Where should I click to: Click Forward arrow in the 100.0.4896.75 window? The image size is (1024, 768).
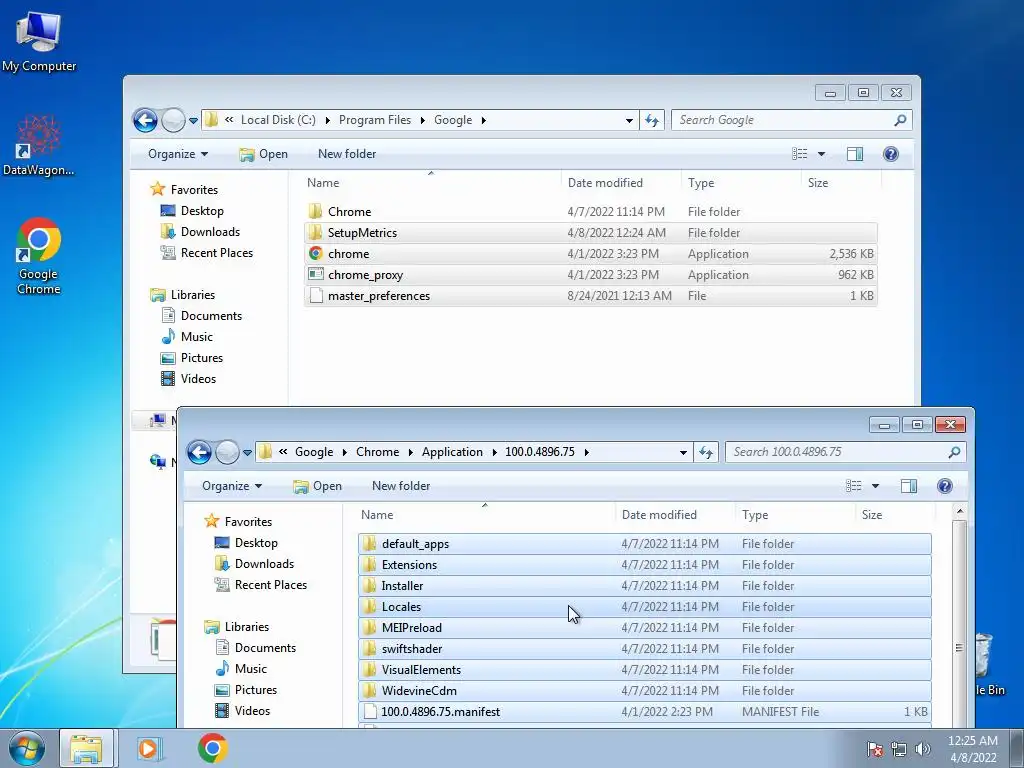227,452
